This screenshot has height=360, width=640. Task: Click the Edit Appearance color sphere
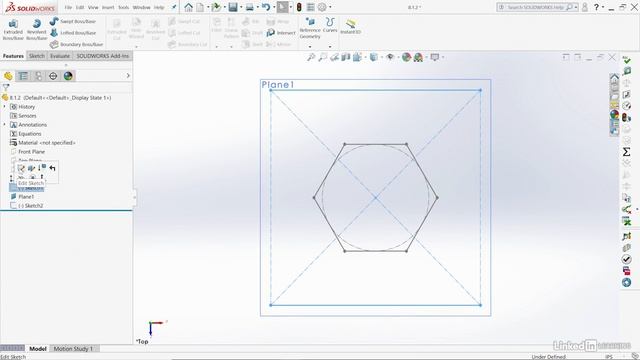coord(406,57)
